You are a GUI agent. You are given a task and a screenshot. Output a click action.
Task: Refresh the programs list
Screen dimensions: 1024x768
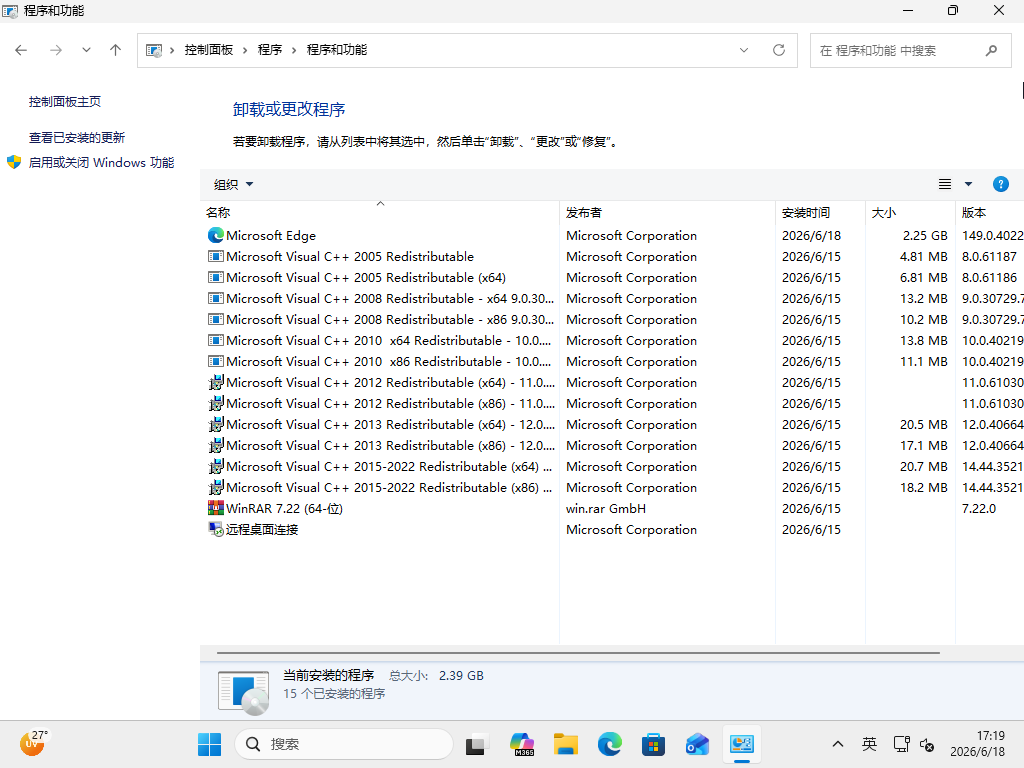778,50
